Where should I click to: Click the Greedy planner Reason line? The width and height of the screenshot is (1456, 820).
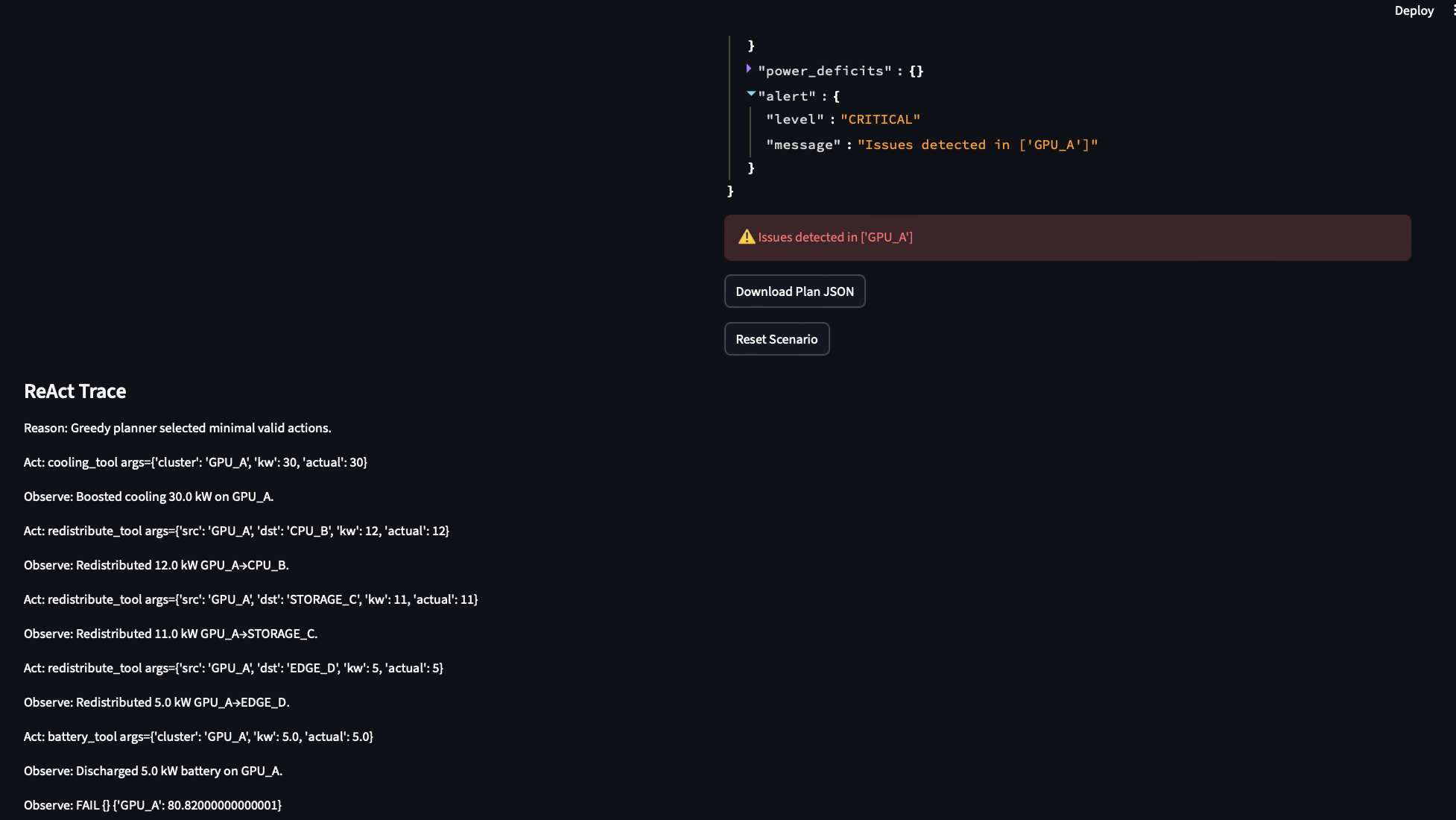(x=177, y=429)
